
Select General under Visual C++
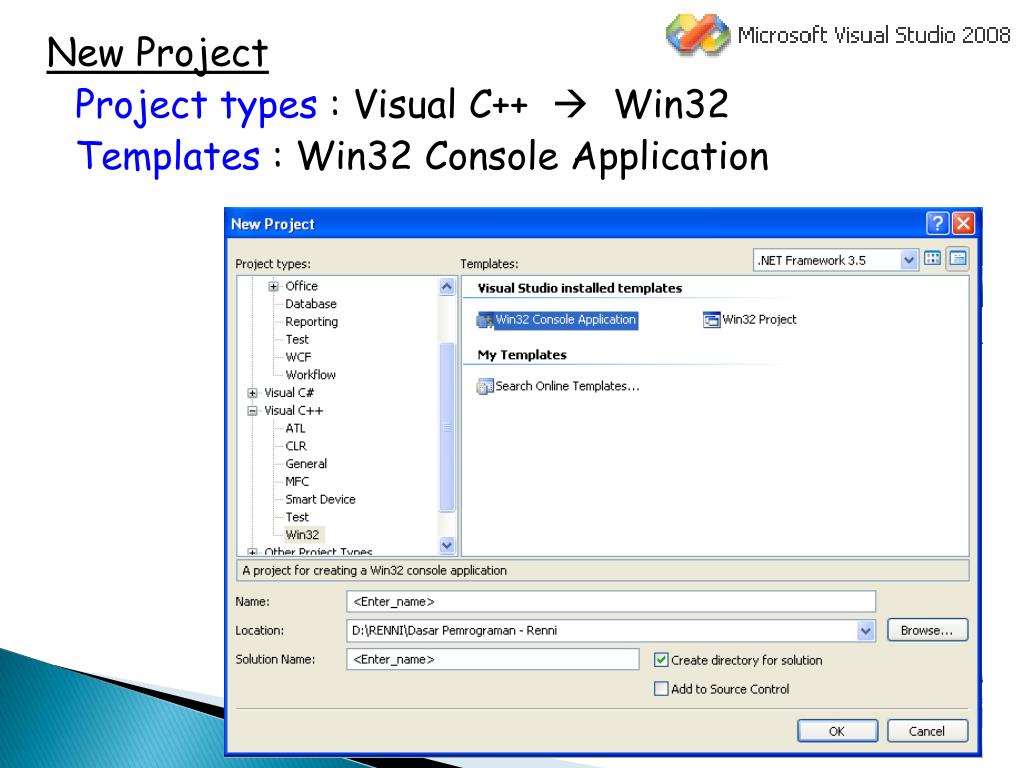tap(306, 464)
